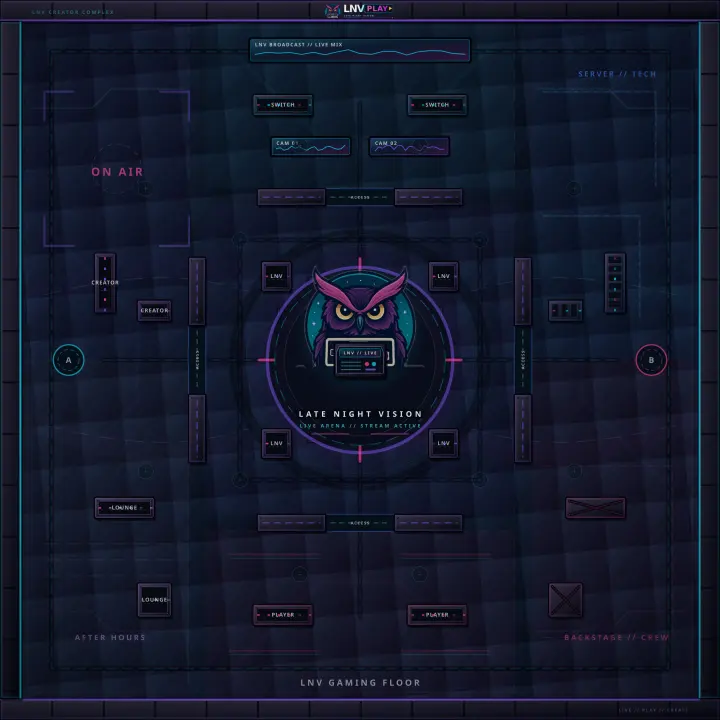Click the LNV CREATOR COMPLEX header text
Image resolution: width=720 pixels, height=720 pixels.
pyautogui.click(x=73, y=12)
